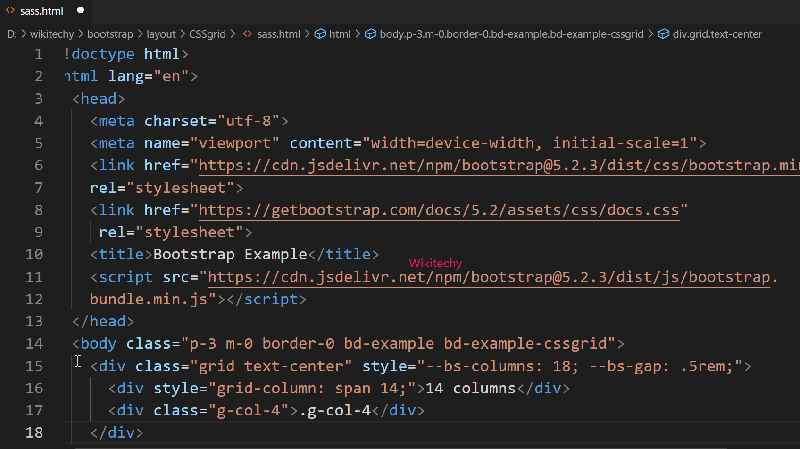Click bundle.min.js text on line 12
Image resolution: width=800 pixels, height=449 pixels.
149,299
